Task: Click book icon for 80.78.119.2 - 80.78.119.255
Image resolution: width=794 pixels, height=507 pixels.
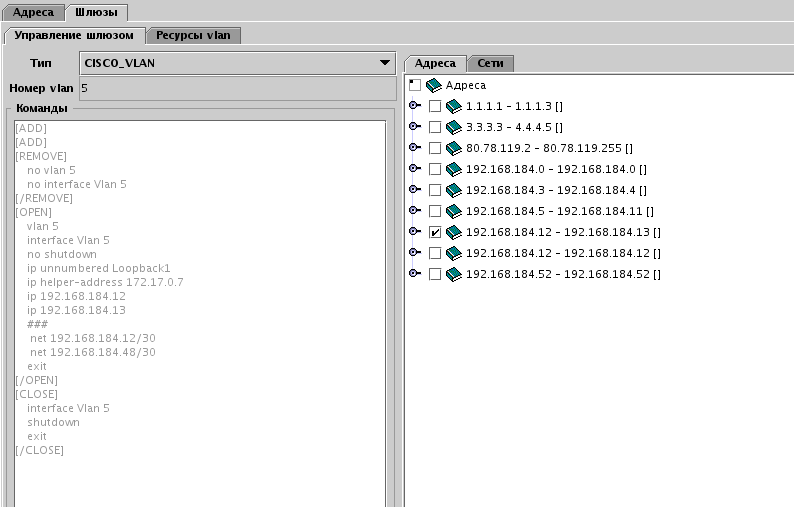Action: 454,148
